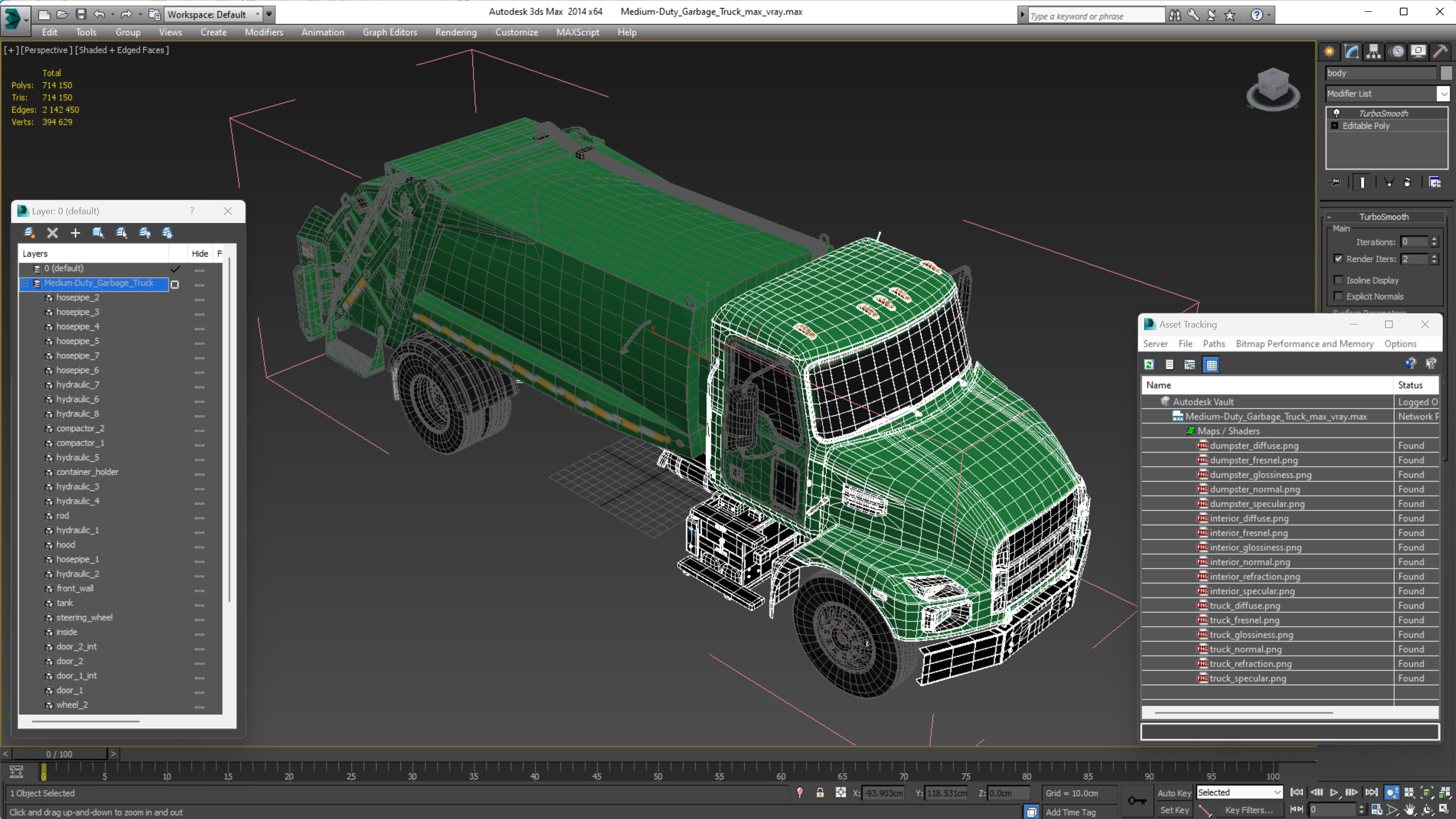
Task: Click the Play Animation button
Action: click(x=1334, y=792)
